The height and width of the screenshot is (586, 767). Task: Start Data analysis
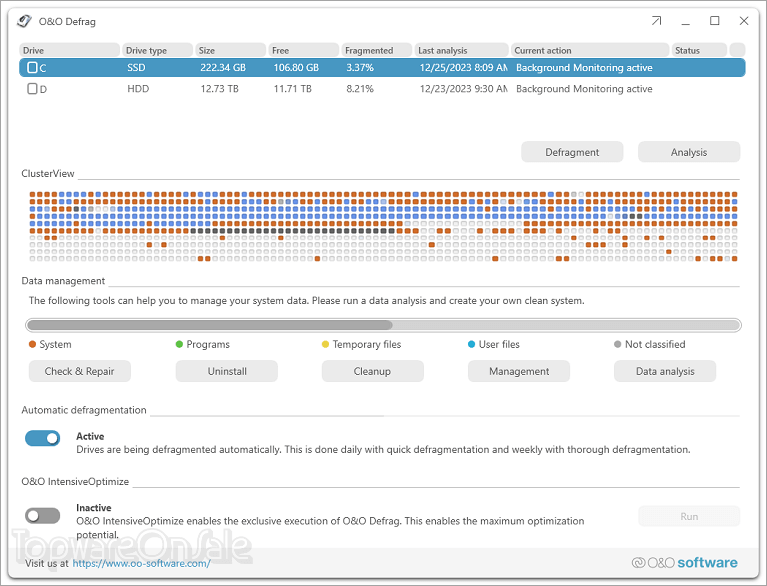[x=665, y=371]
